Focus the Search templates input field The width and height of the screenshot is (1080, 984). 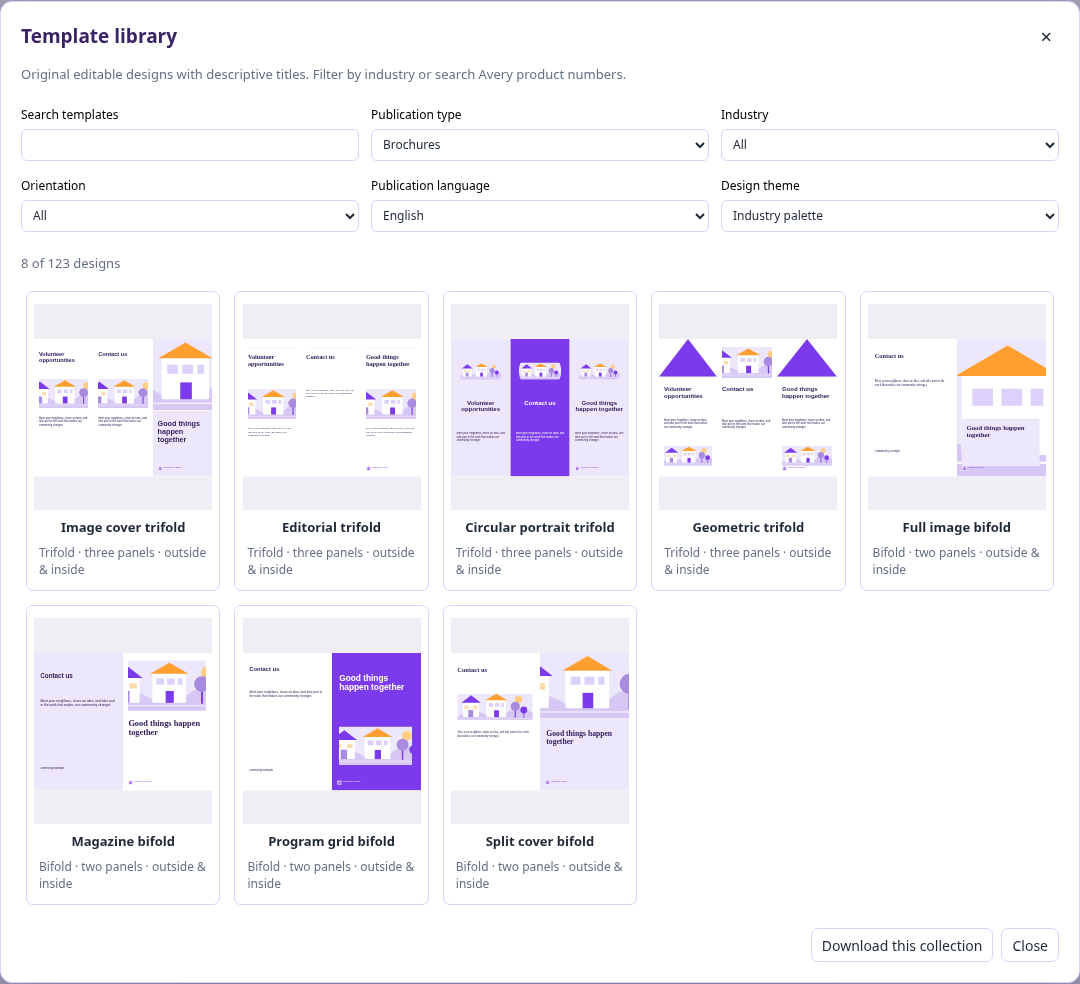tap(190, 145)
